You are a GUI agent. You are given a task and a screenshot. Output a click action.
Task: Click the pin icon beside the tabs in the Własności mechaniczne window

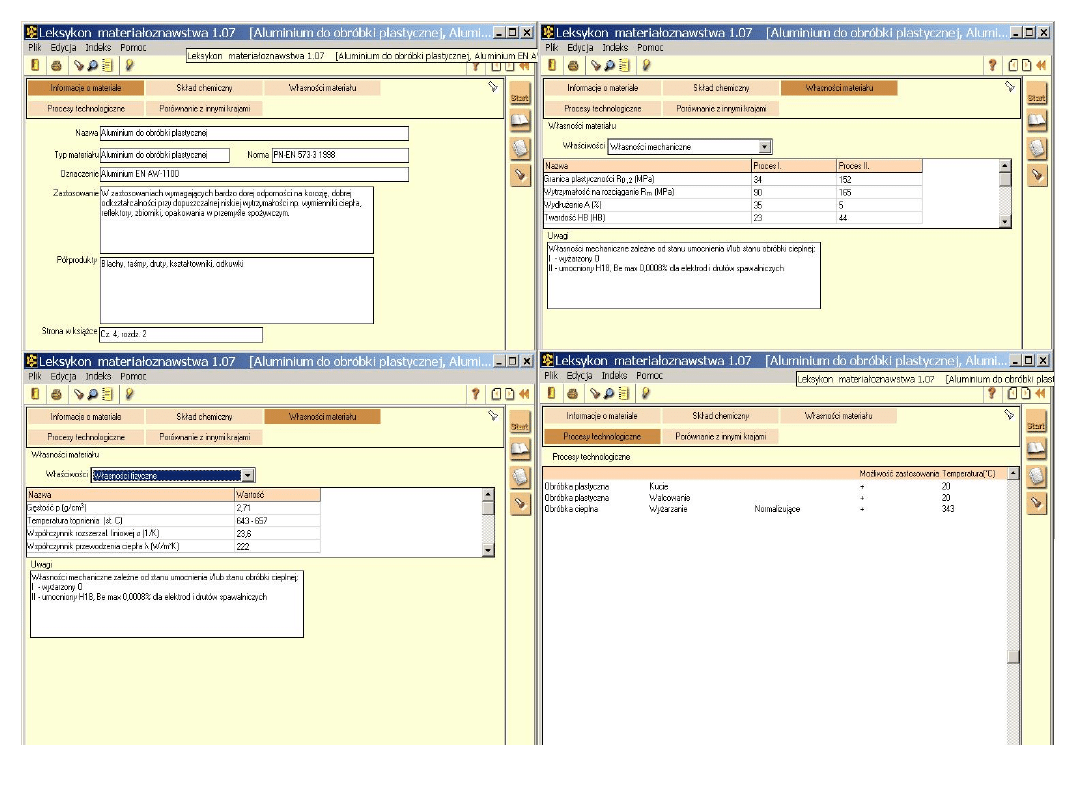pyautogui.click(x=1009, y=87)
